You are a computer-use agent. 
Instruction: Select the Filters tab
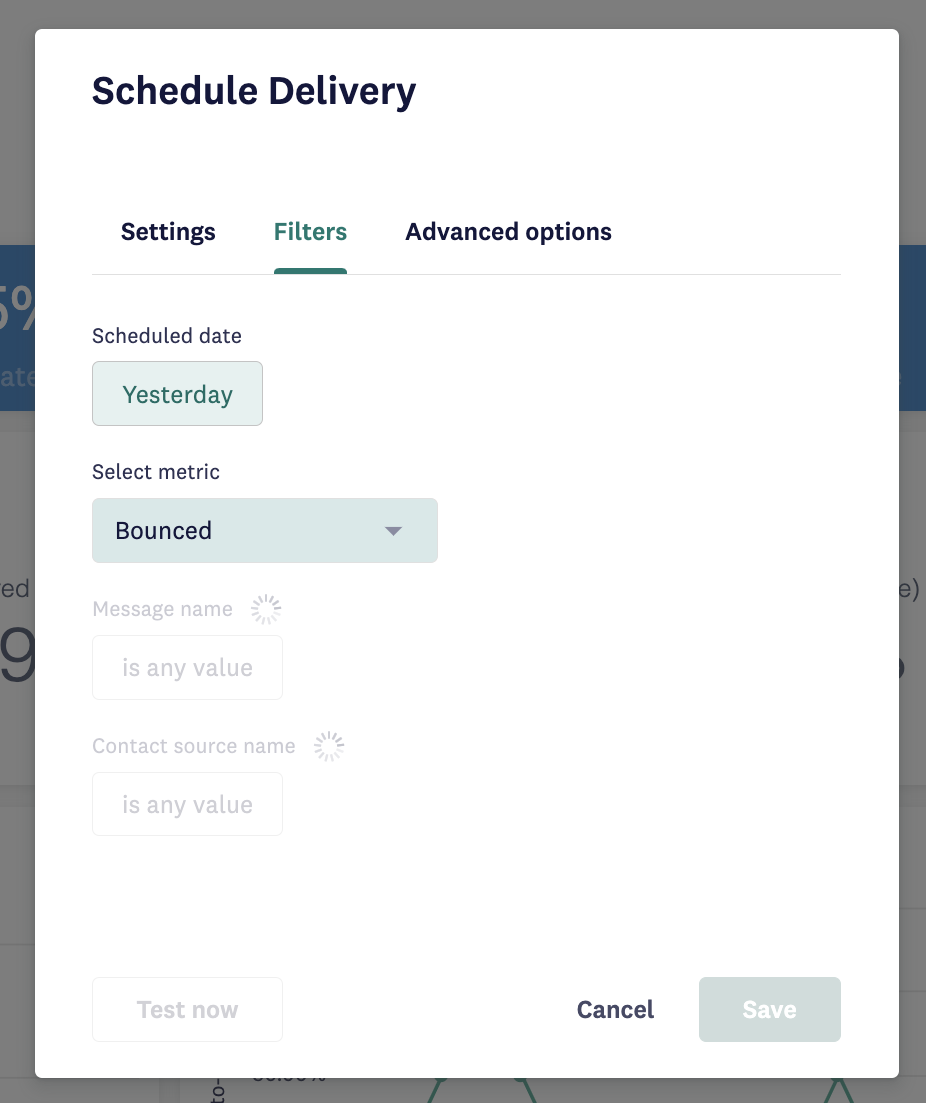click(310, 231)
